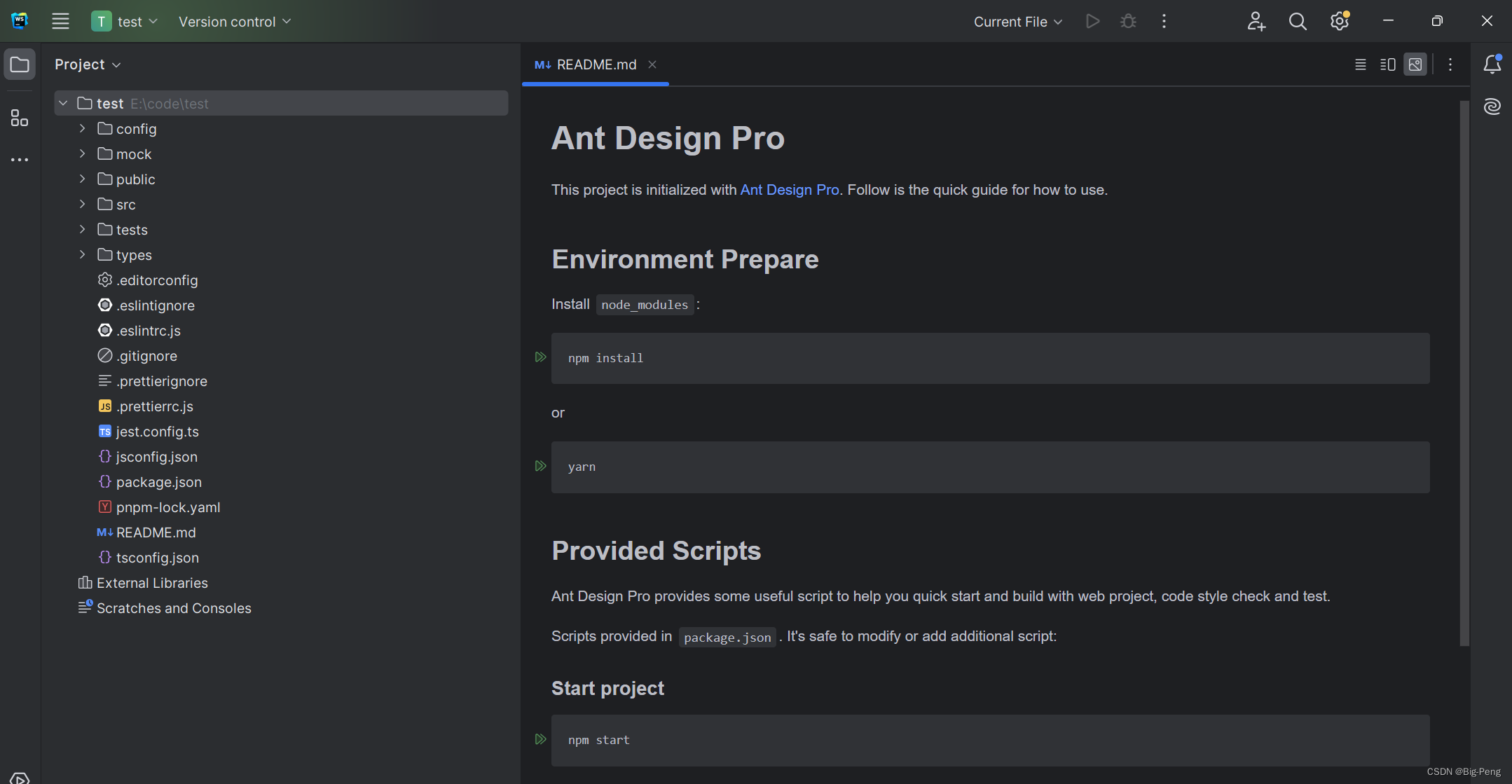Viewport: 1512px width, 784px height.
Task: Open the AI Assistant spiral icon
Action: coord(1492,106)
